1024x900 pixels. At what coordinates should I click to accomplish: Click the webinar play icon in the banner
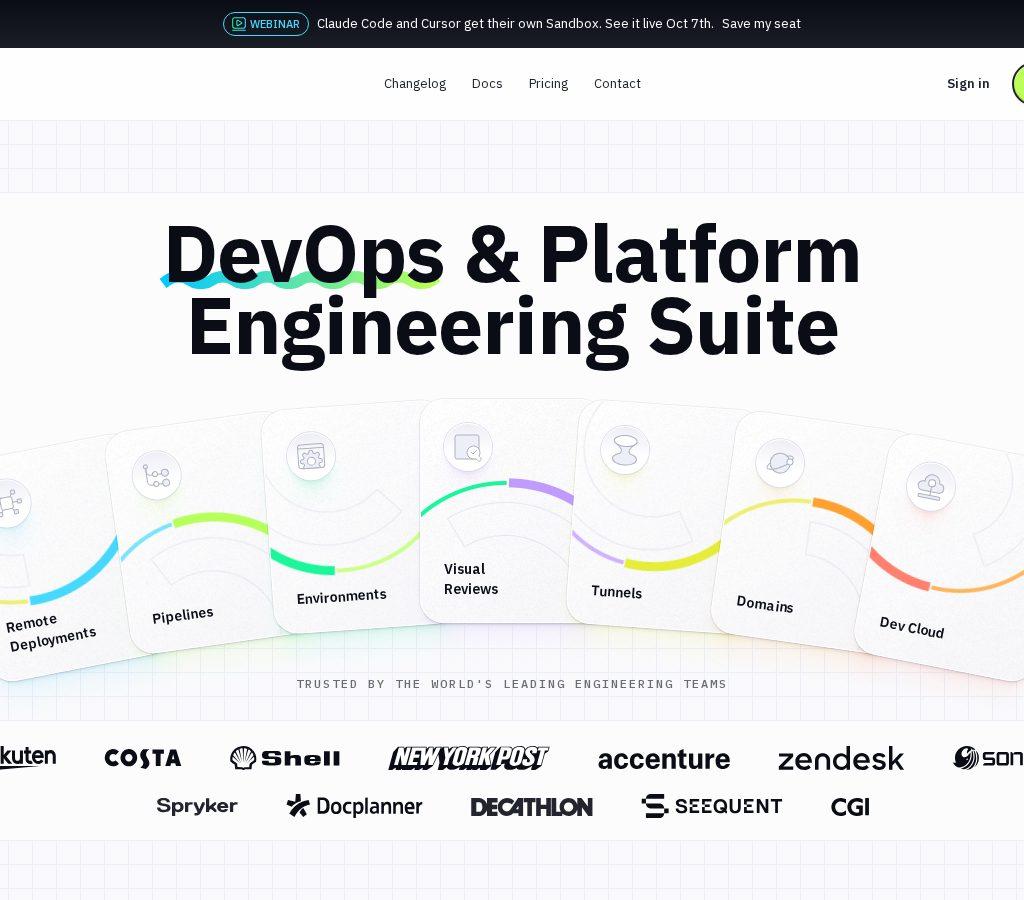tap(239, 24)
